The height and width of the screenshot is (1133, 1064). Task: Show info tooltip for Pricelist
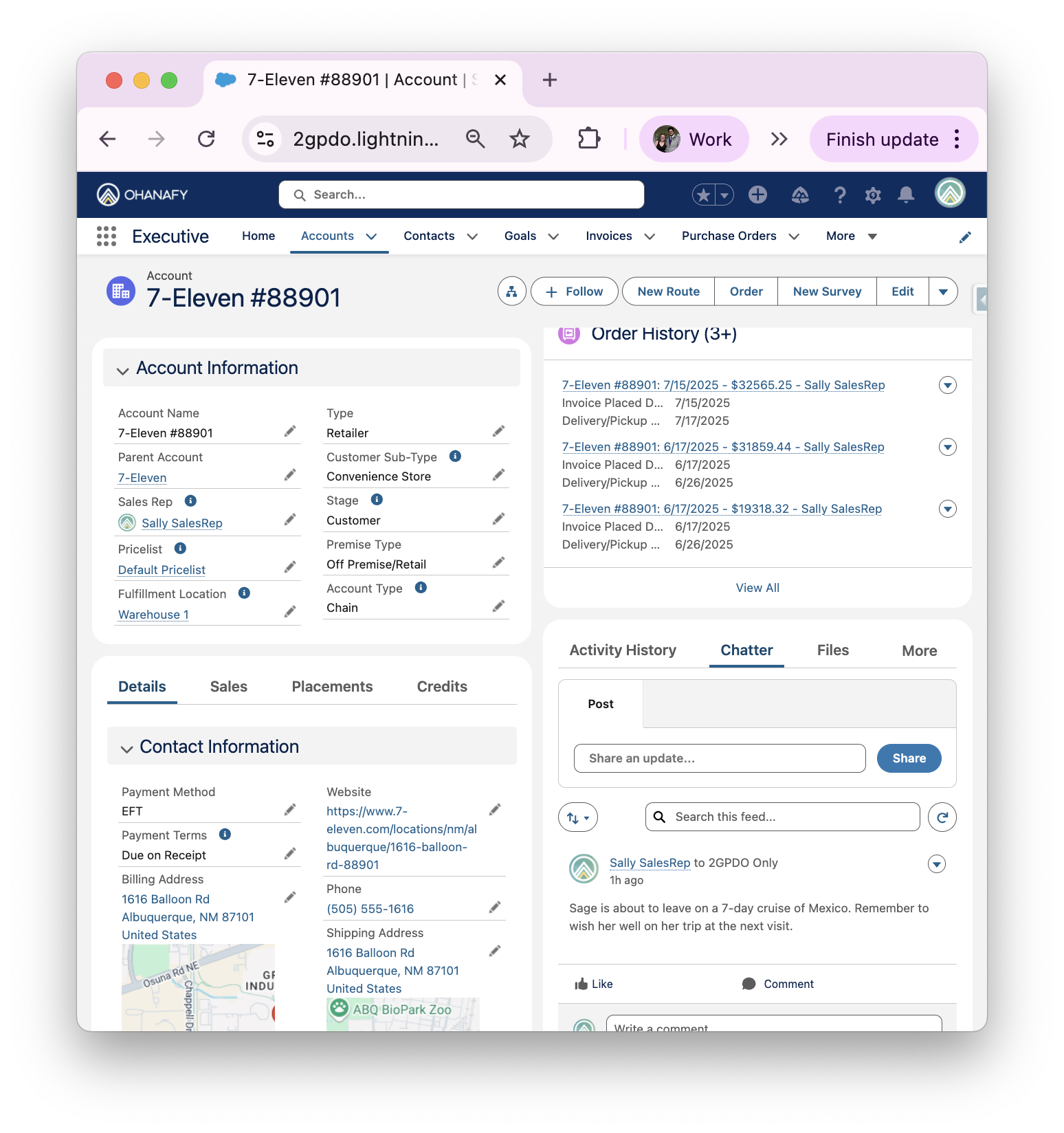pyautogui.click(x=180, y=548)
